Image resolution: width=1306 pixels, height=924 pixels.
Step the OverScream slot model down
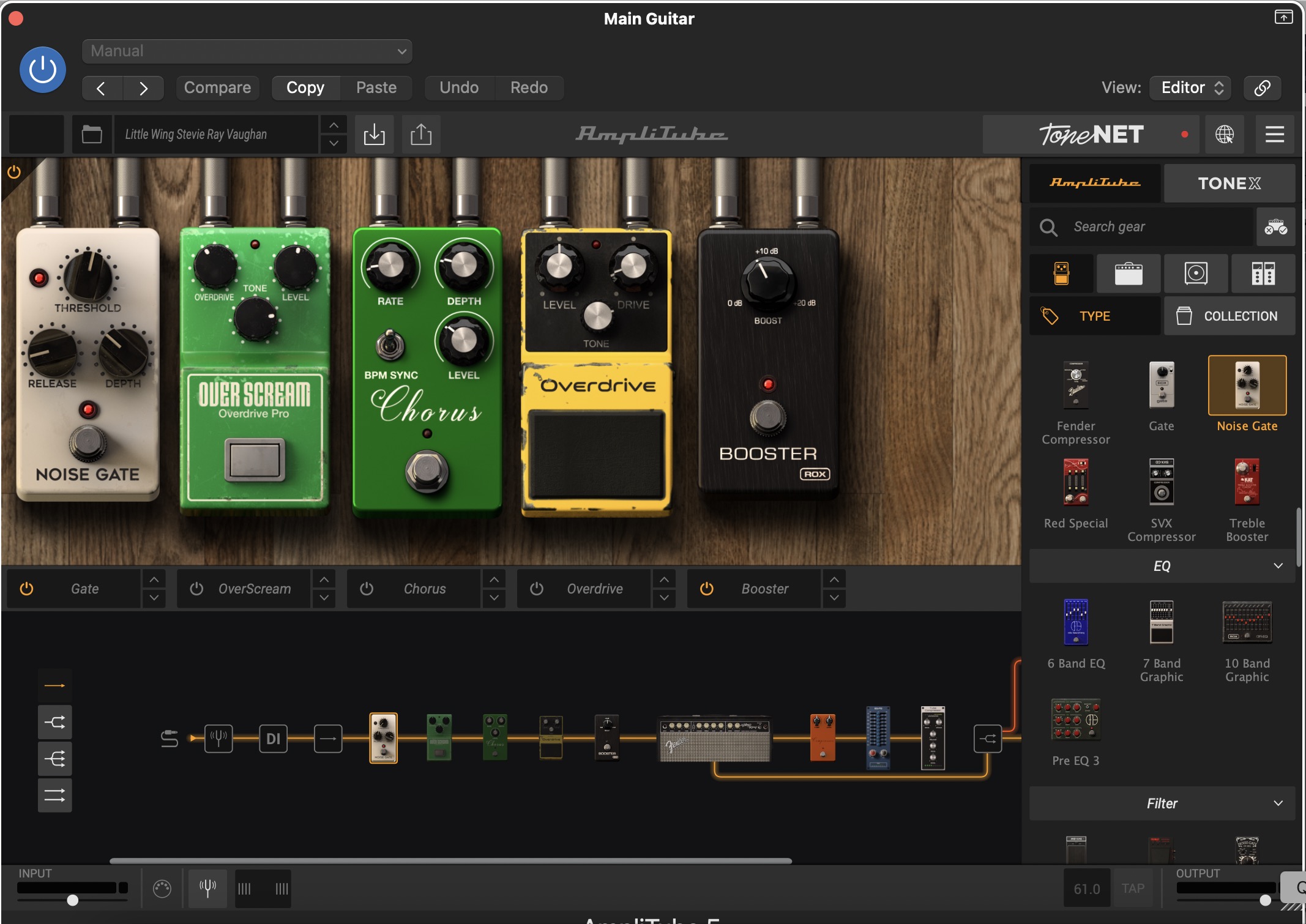pos(324,598)
